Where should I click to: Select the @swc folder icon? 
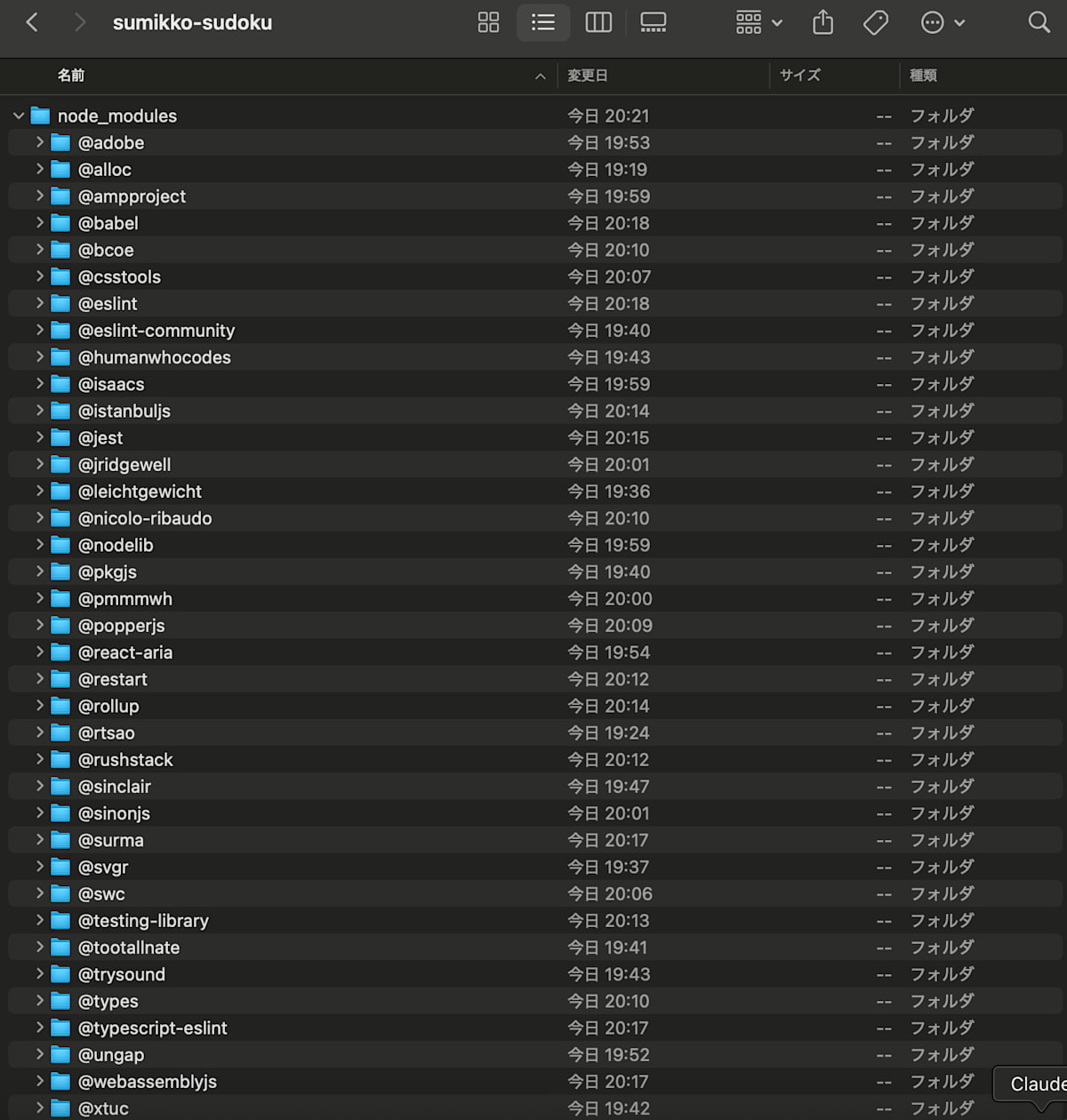[x=60, y=893]
